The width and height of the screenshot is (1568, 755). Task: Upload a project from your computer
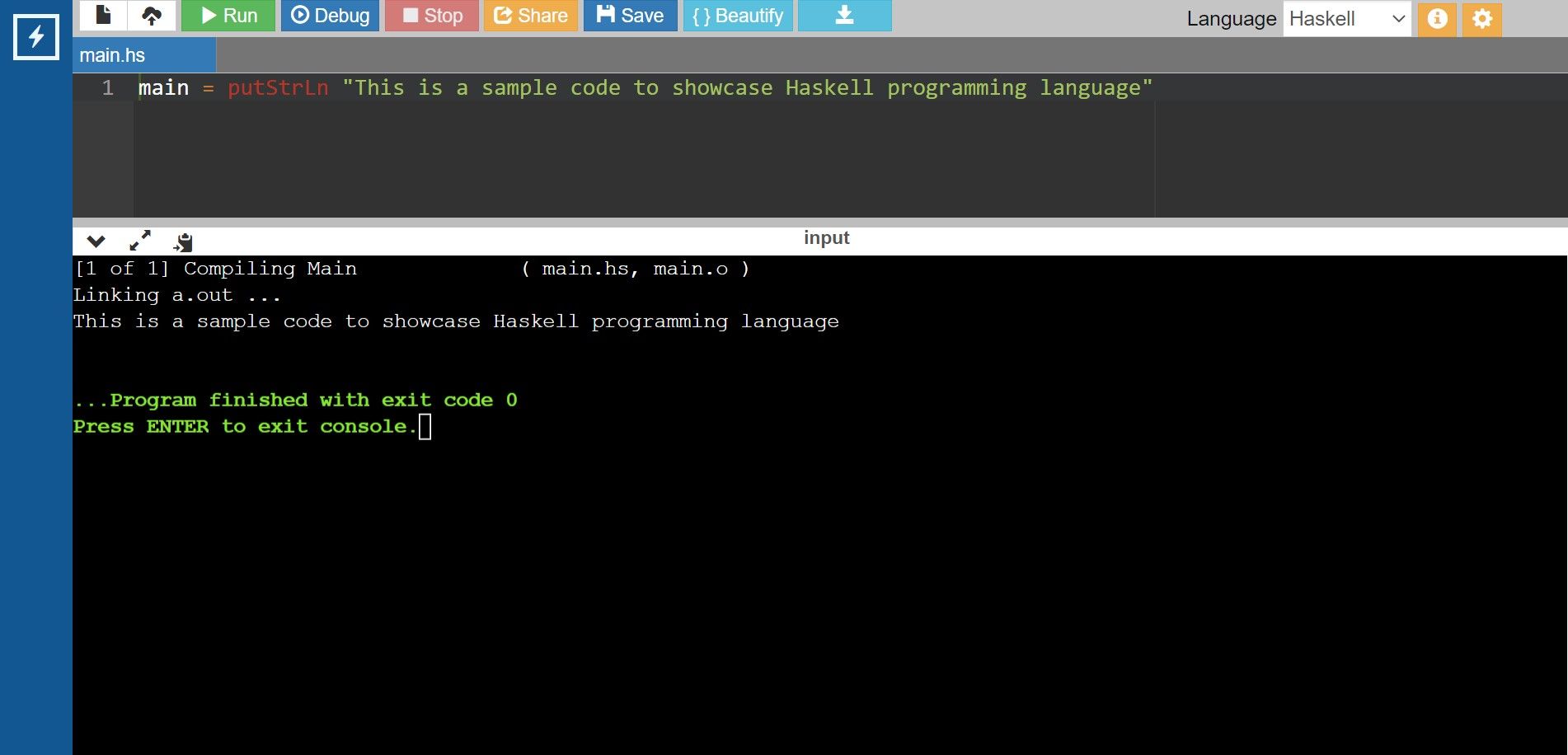click(x=152, y=14)
